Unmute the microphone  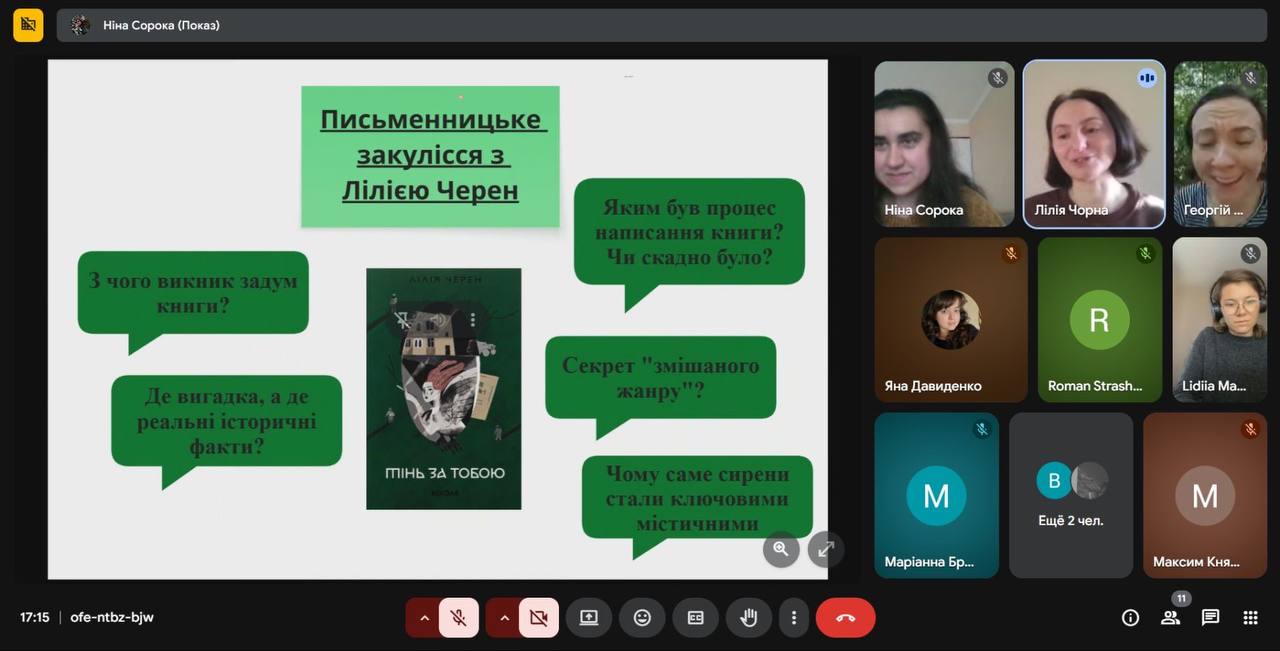(x=459, y=618)
